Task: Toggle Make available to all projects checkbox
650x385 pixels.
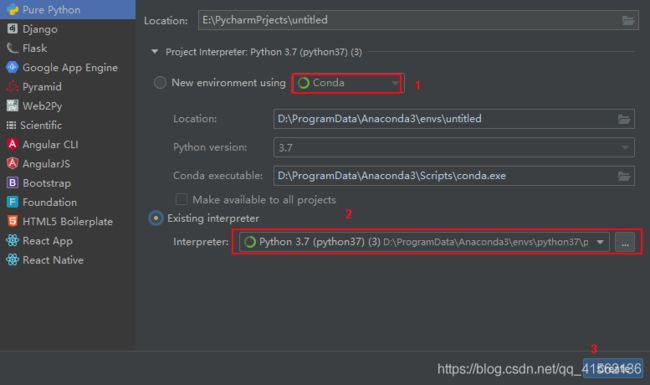Action: pos(182,199)
